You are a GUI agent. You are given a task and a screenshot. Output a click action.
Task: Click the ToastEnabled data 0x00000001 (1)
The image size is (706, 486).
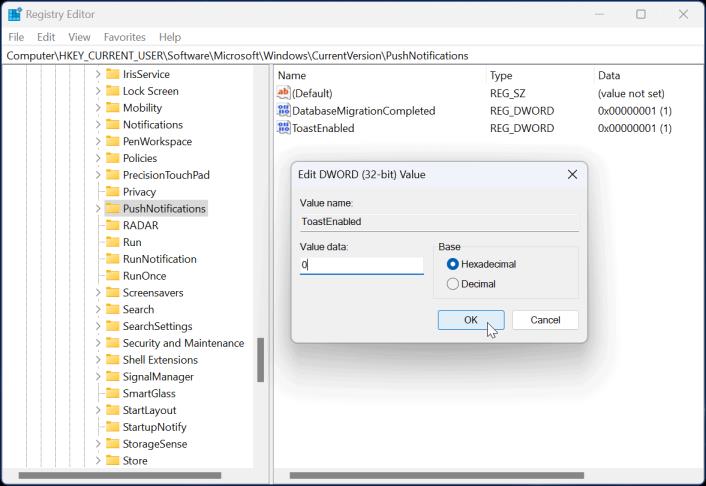[634, 128]
